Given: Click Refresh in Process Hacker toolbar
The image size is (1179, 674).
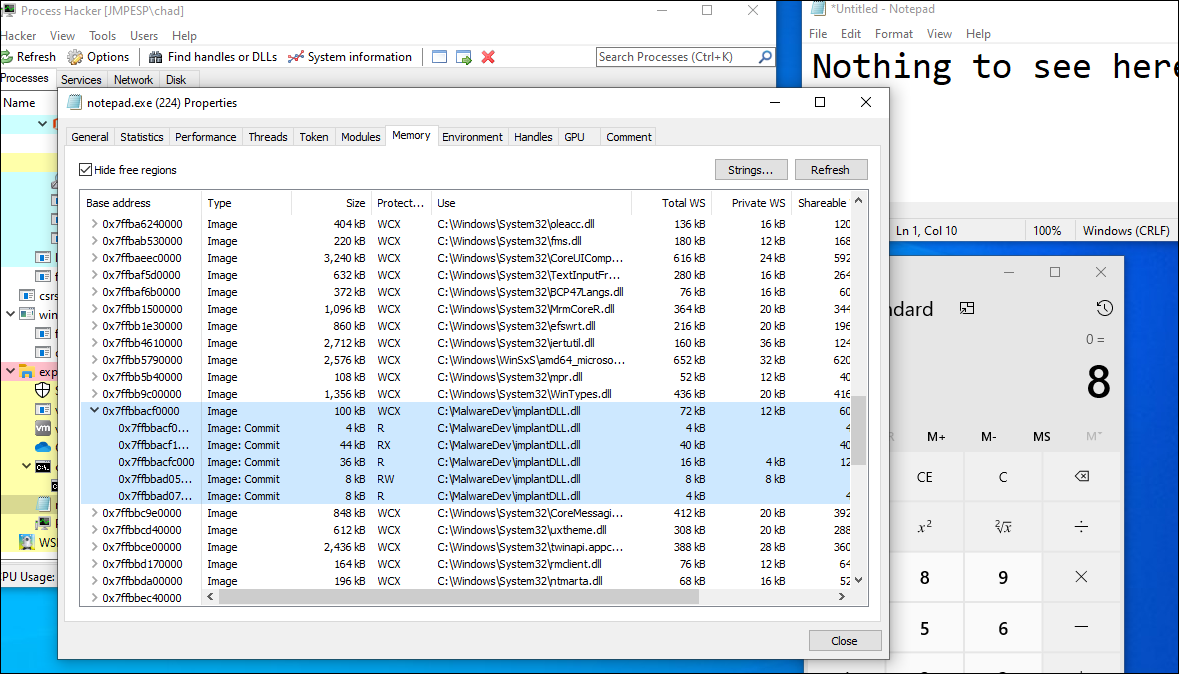Looking at the screenshot, I should (29, 57).
